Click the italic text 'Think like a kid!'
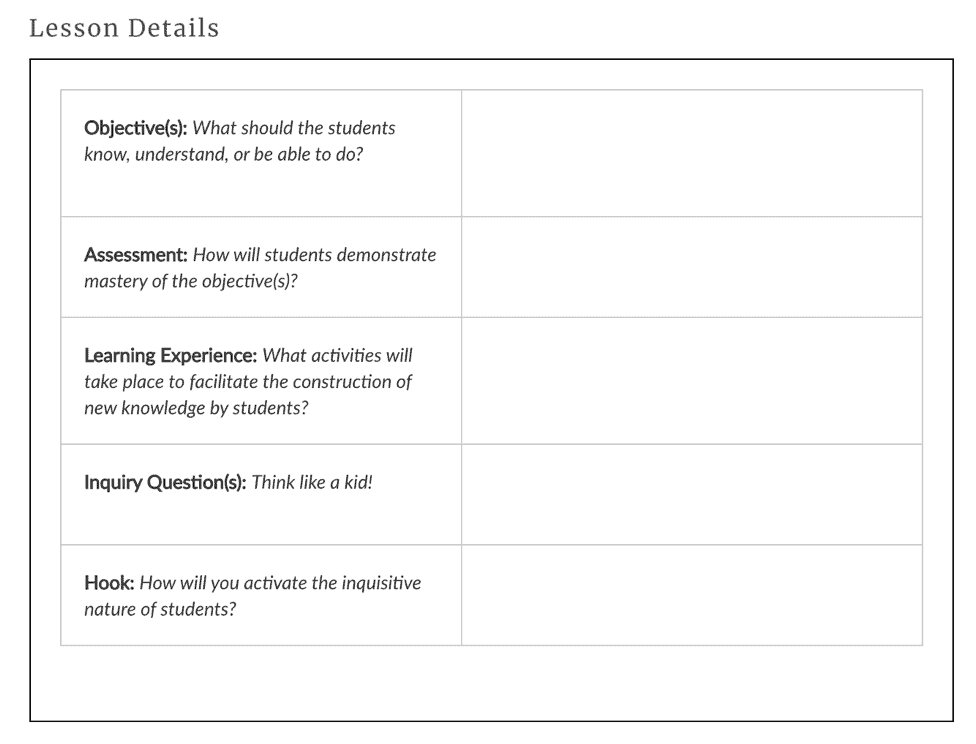 pos(312,483)
